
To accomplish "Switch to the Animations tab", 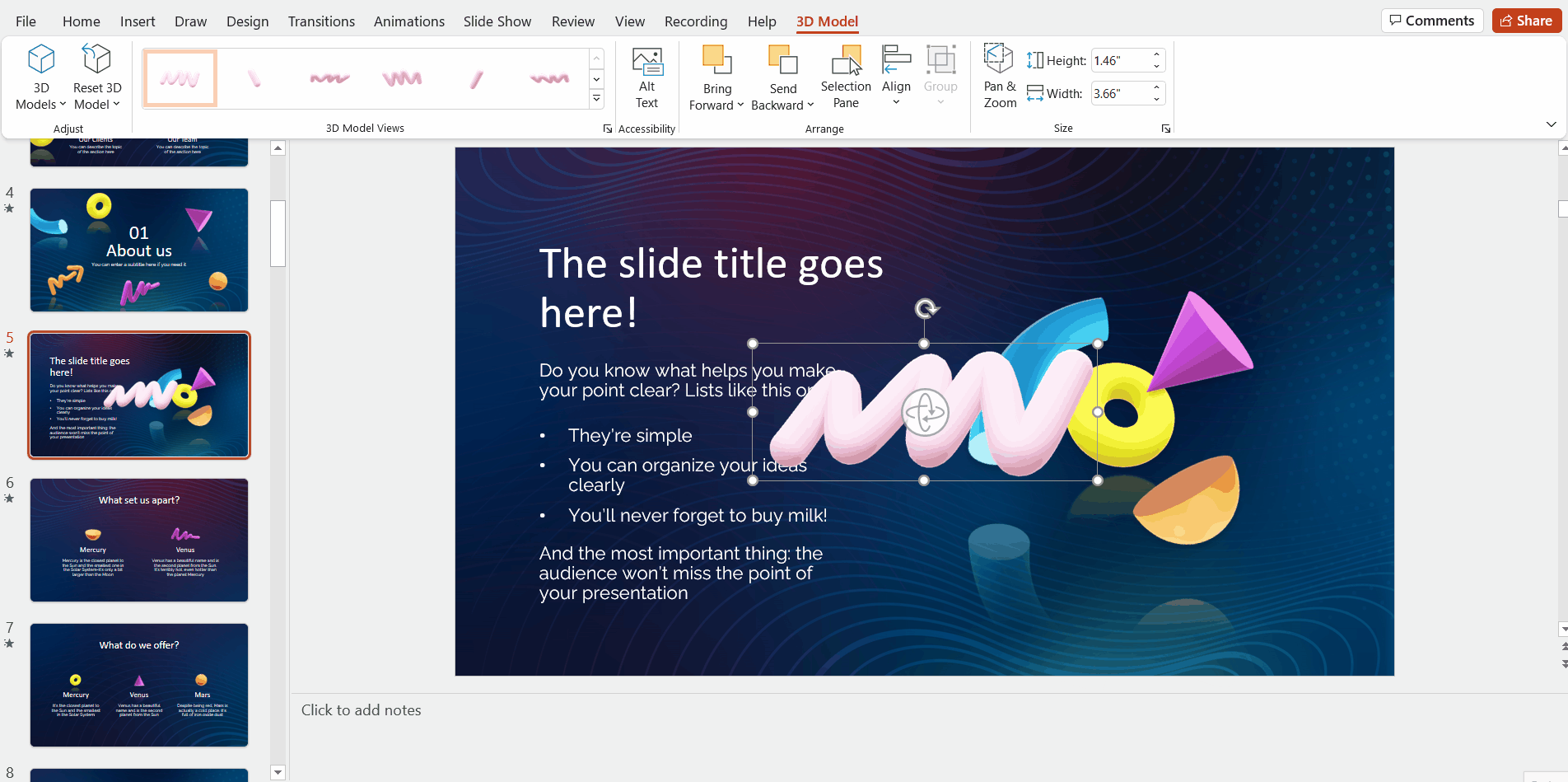I will pos(408,21).
